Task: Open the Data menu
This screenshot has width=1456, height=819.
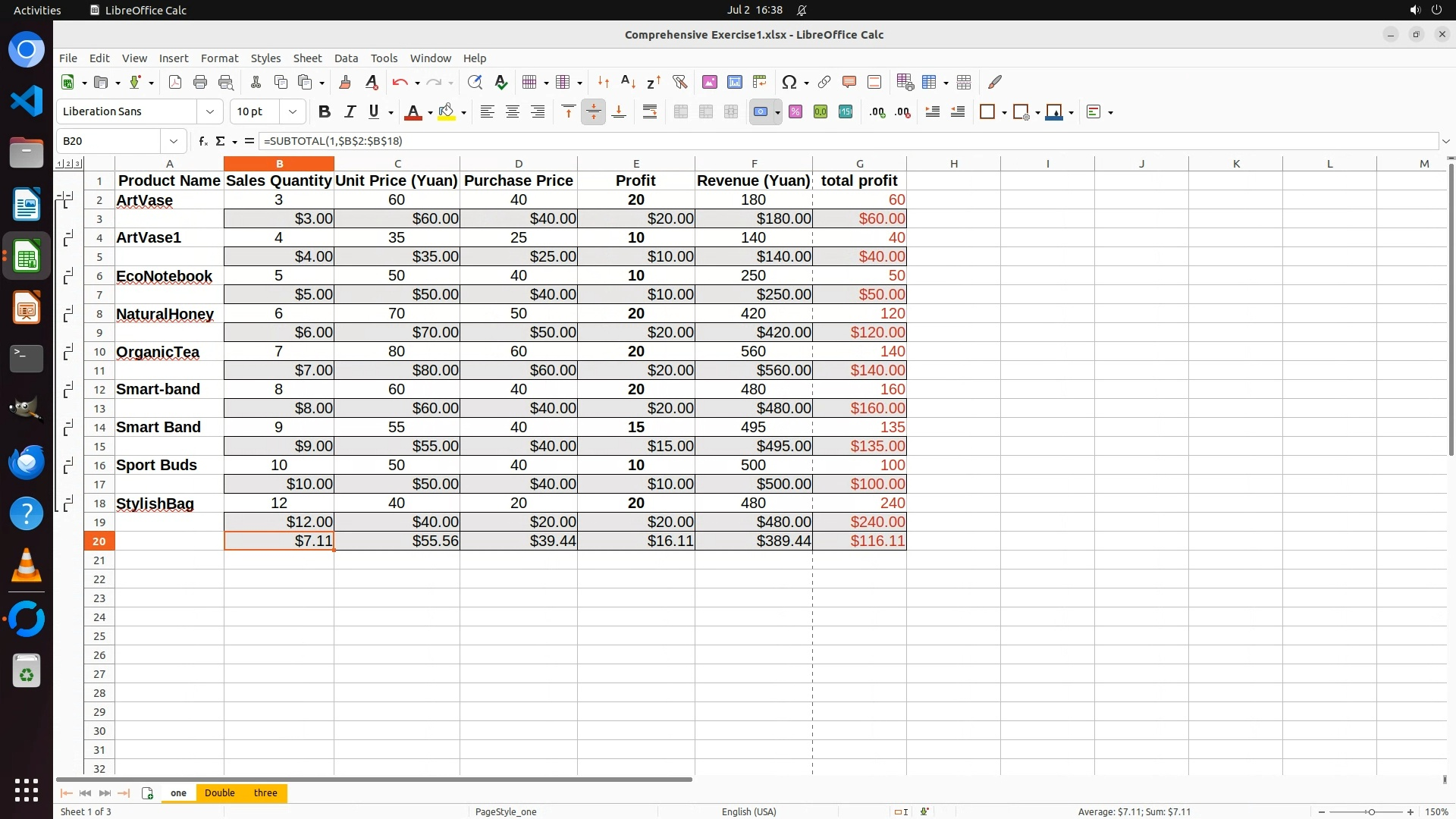Action: click(x=346, y=58)
